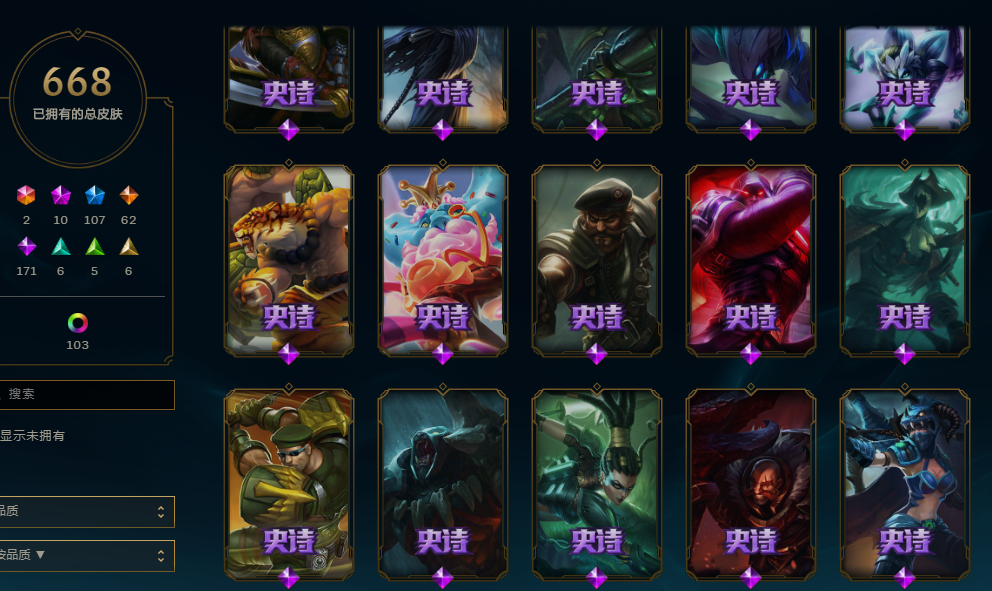Click the rainbow chroma ring icon above 103
This screenshot has height=591, width=992.
click(78, 323)
